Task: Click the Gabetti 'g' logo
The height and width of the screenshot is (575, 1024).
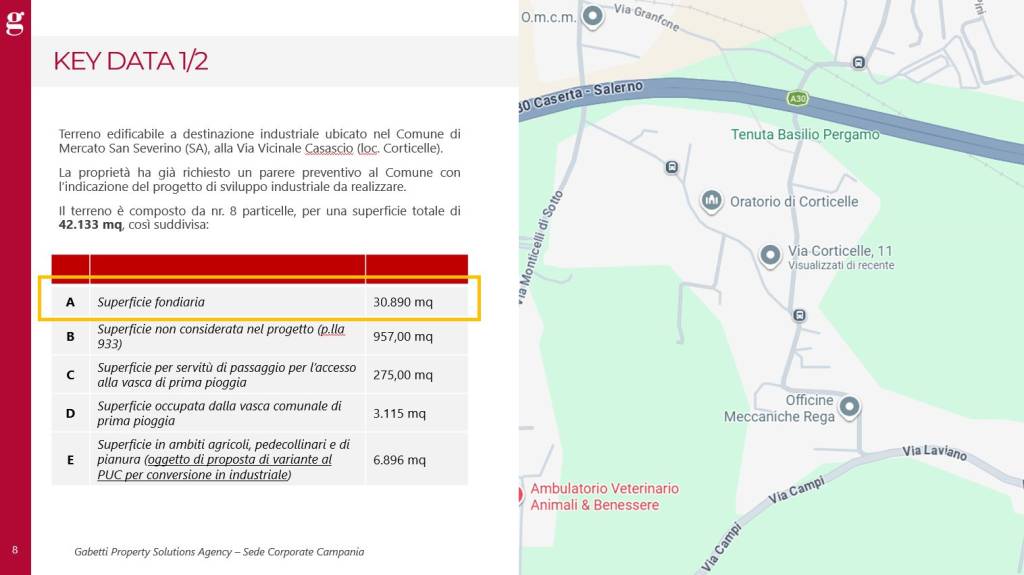Action: (x=15, y=22)
